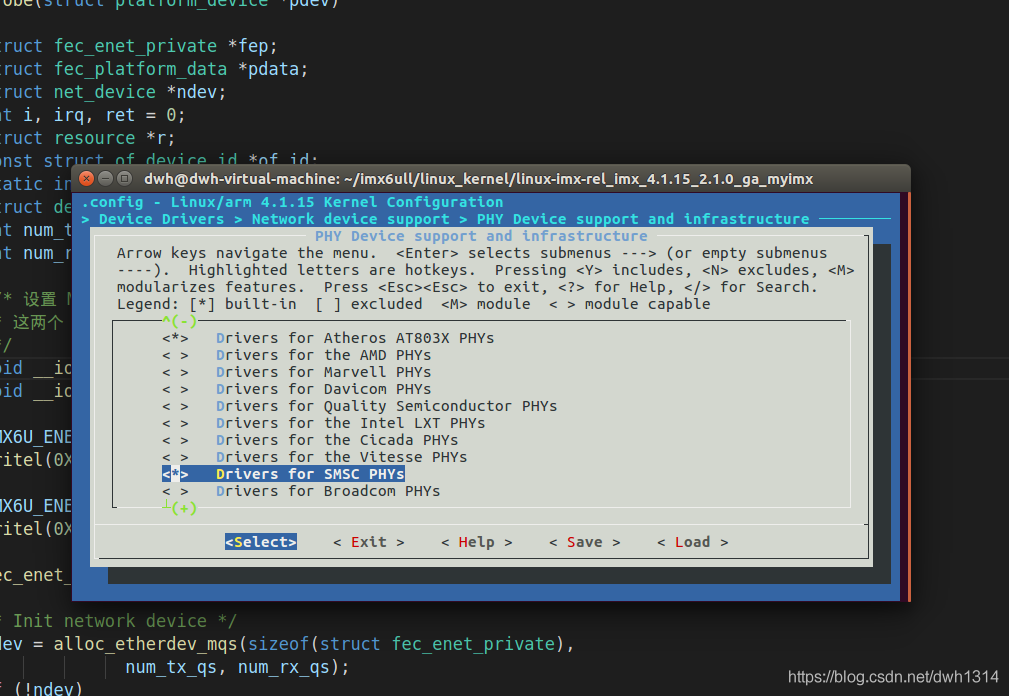Click 'irq, ret = 0;' line in editor

click(120, 115)
